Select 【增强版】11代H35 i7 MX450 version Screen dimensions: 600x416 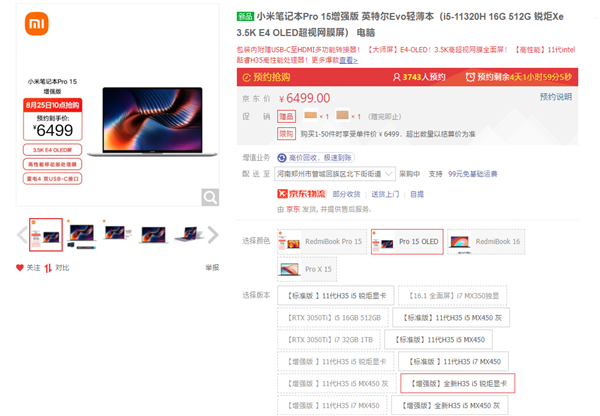click(x=332, y=405)
